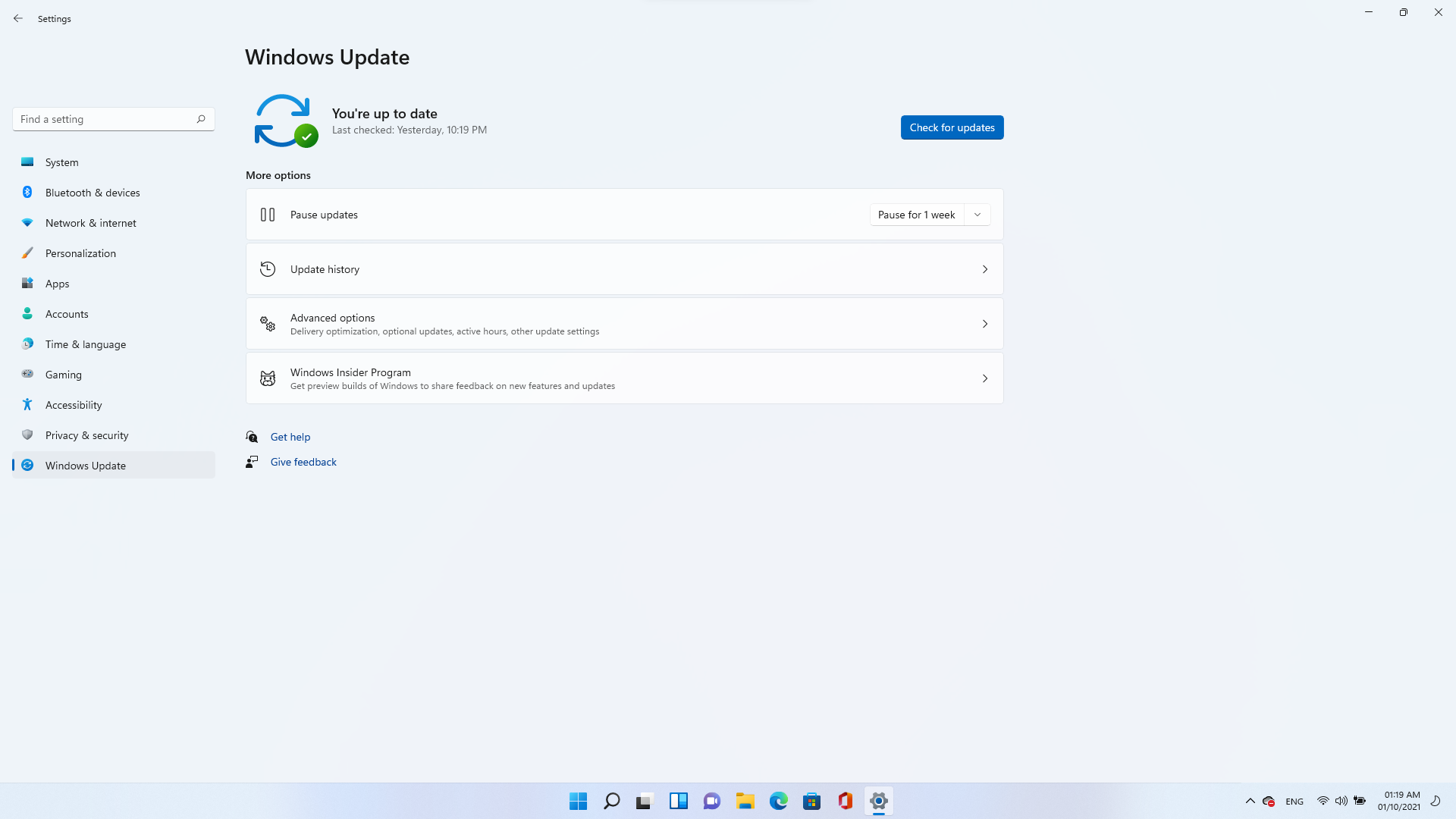Go to Apps settings
The width and height of the screenshot is (1456, 819).
114,284
